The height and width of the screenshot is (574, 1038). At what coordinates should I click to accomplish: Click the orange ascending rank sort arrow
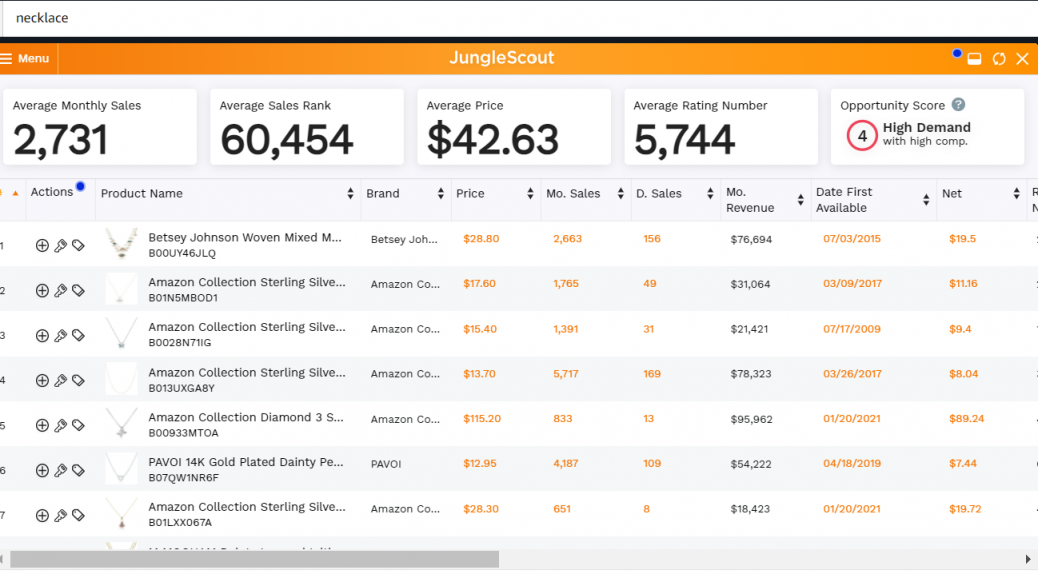tap(15, 193)
